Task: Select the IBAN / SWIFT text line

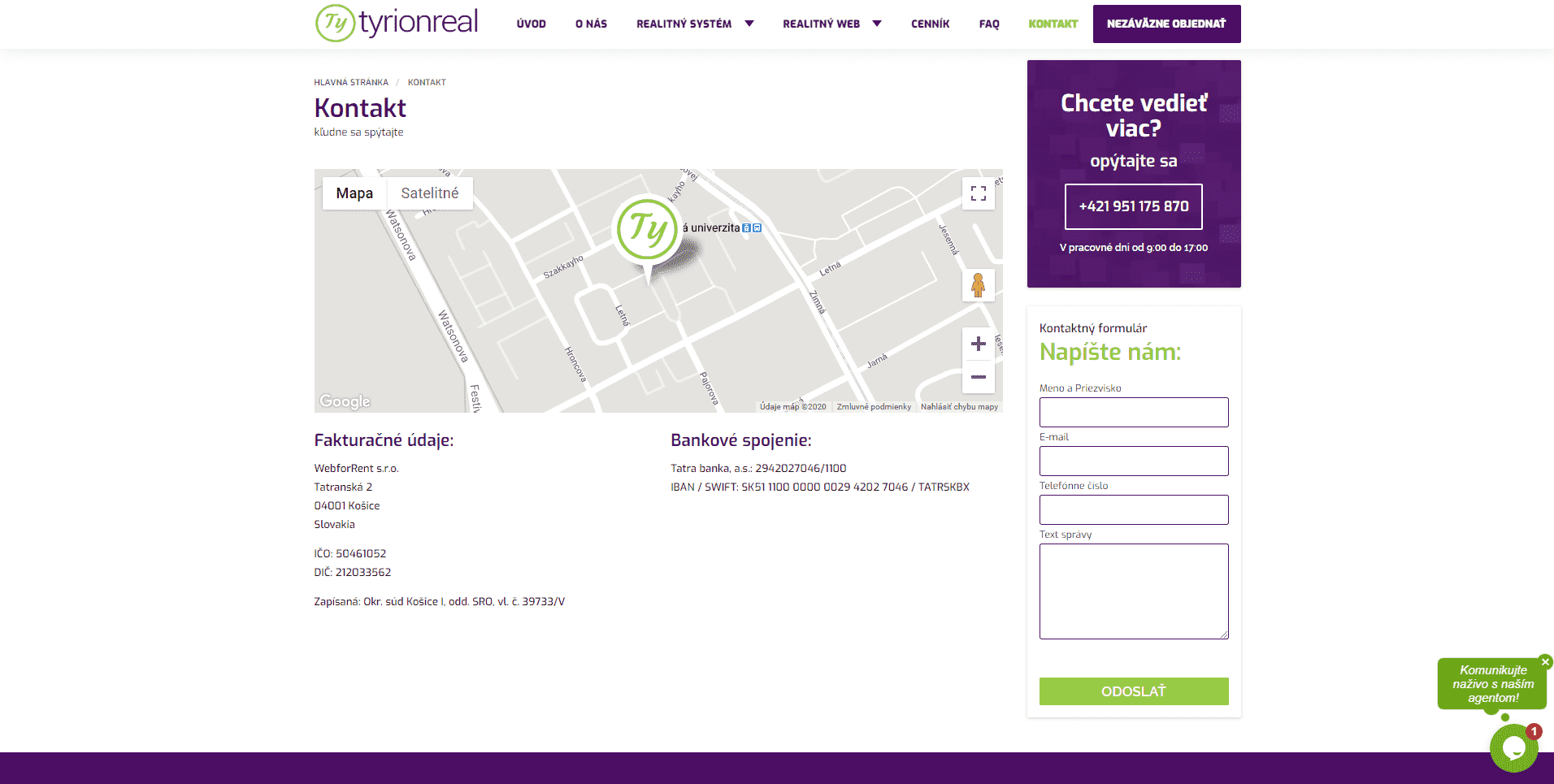Action: pyautogui.click(x=819, y=487)
